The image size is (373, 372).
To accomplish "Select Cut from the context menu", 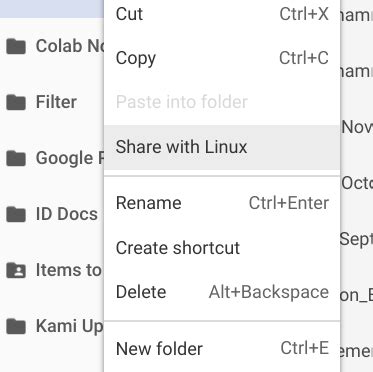I will coord(222,14).
